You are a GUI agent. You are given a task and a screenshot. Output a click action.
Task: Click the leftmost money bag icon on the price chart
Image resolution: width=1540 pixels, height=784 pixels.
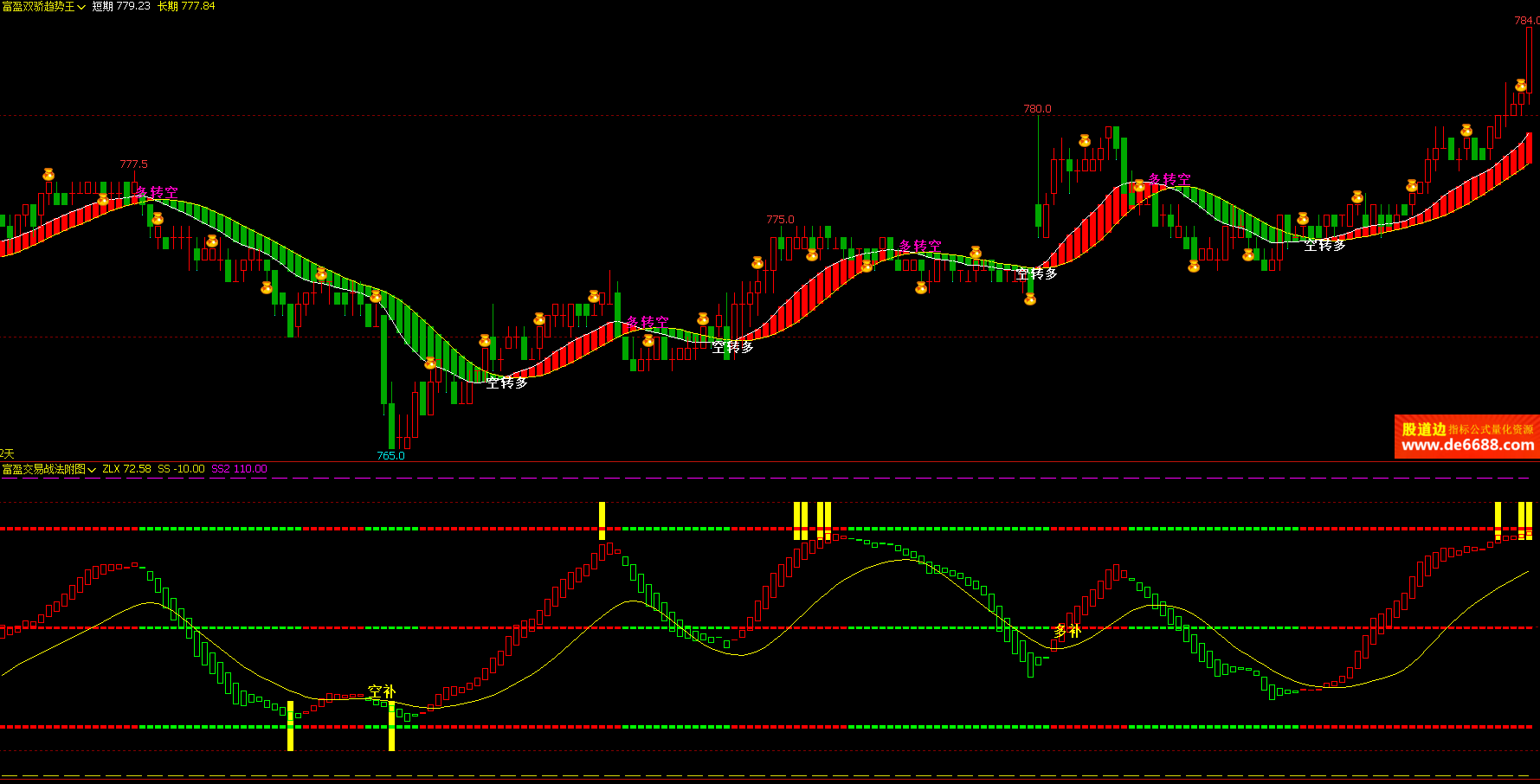(x=48, y=175)
